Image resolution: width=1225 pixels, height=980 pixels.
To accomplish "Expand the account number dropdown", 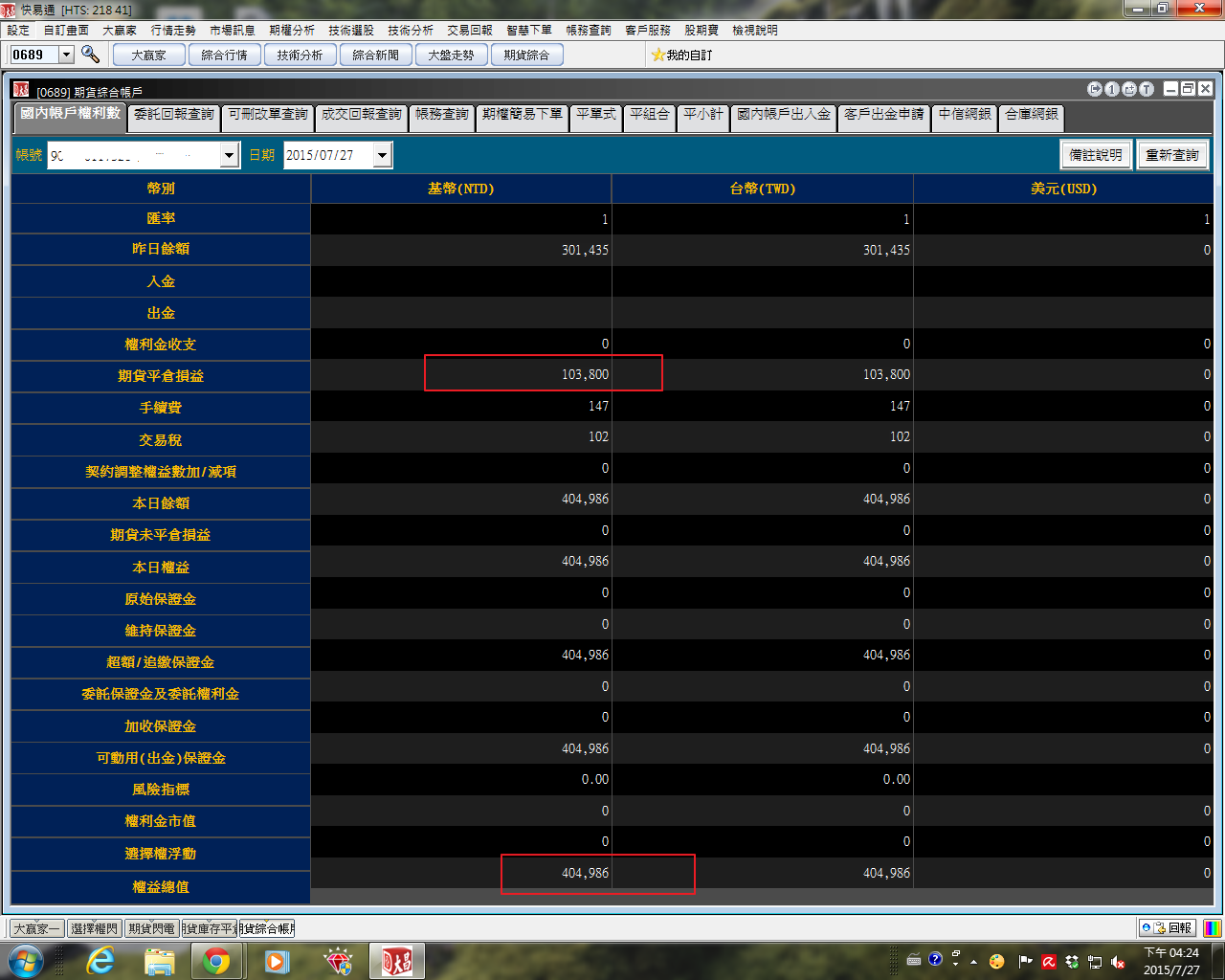I will 229,155.
